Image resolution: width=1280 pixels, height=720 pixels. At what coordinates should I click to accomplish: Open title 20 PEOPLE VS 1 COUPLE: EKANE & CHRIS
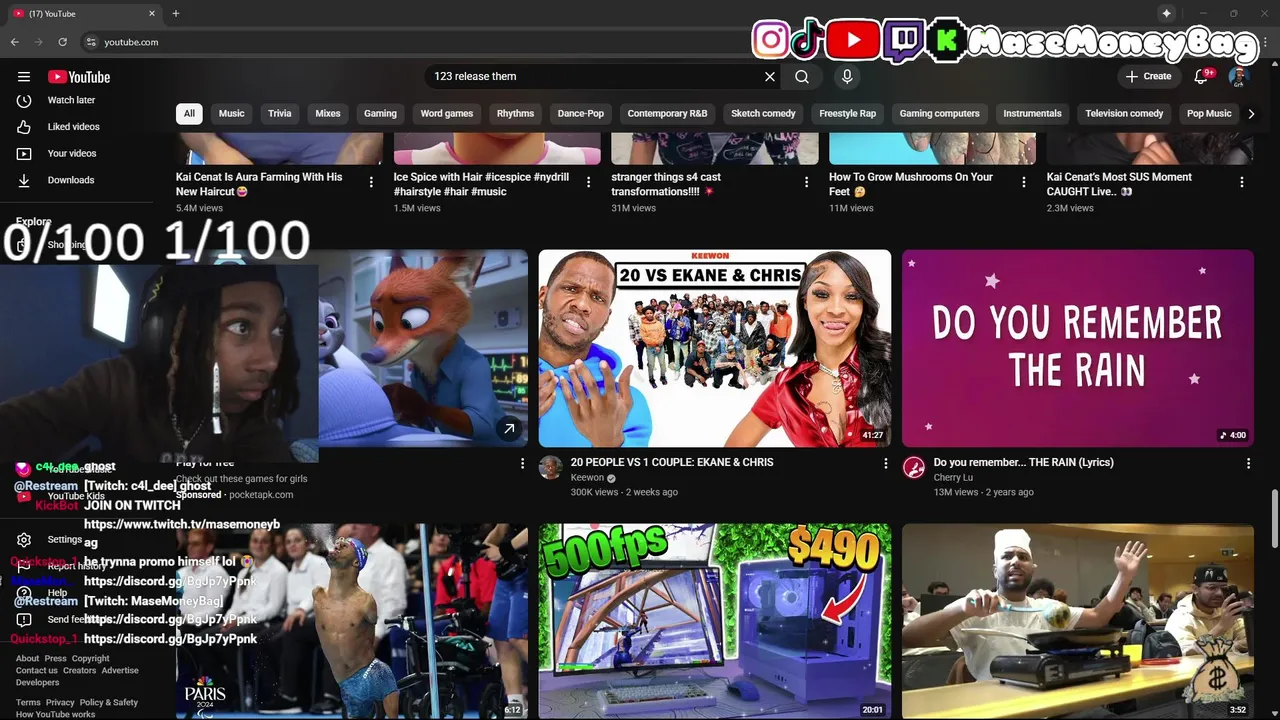tap(672, 462)
